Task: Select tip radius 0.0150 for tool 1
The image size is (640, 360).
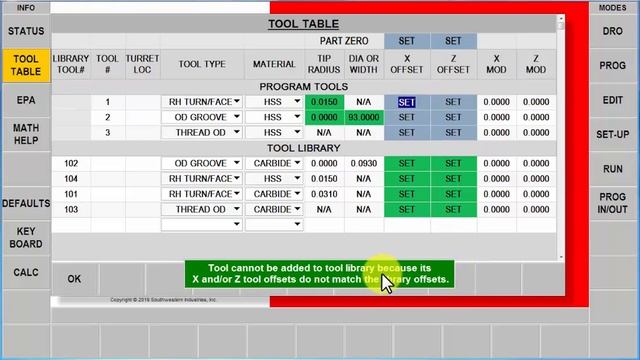Action: tap(324, 102)
